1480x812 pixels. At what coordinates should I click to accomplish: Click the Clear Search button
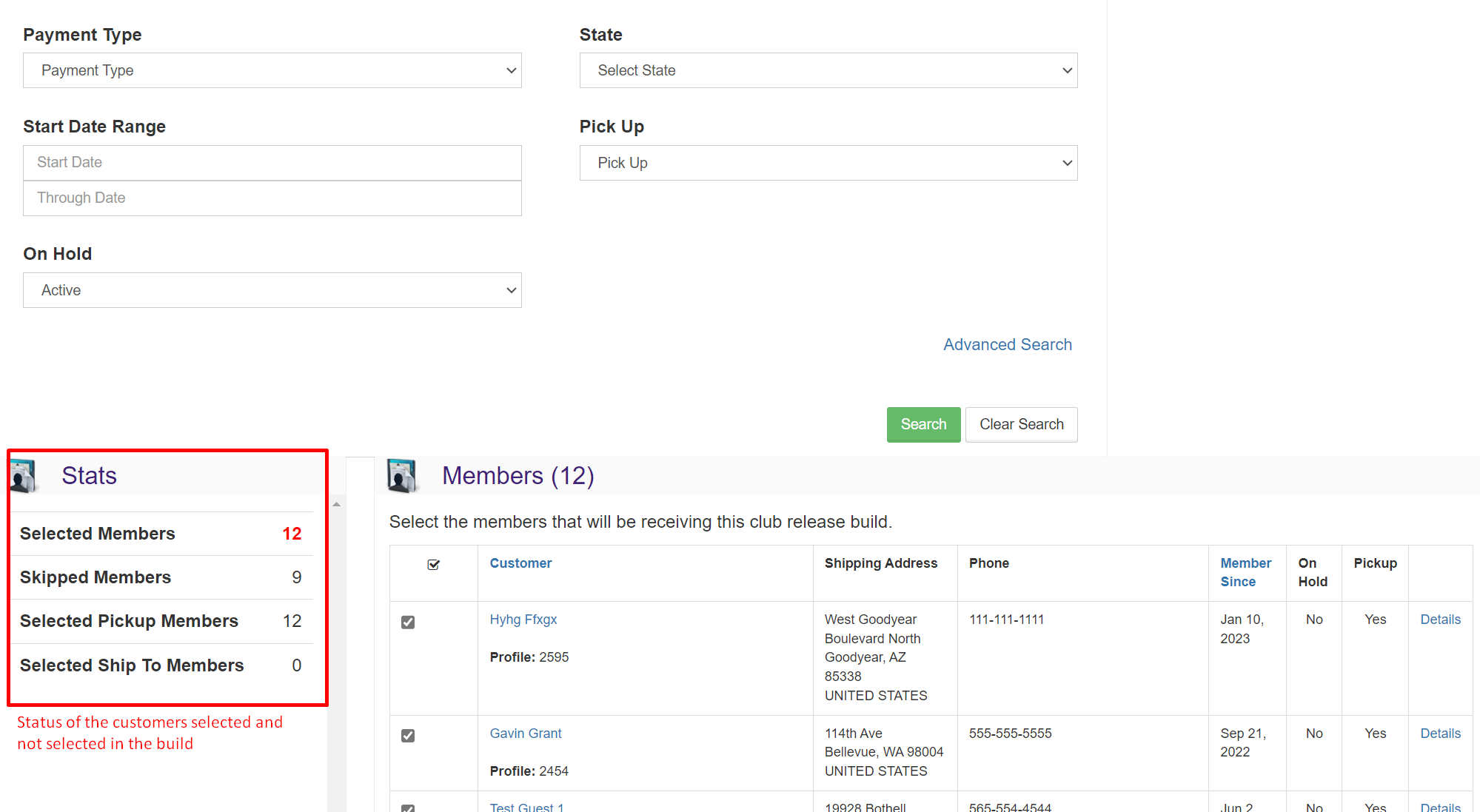pyautogui.click(x=1021, y=424)
